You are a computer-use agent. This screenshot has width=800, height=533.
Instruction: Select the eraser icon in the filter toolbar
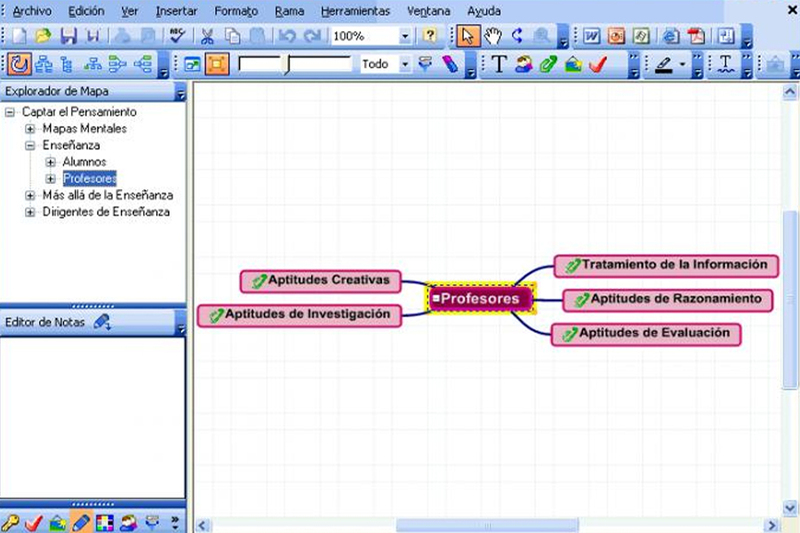(451, 64)
